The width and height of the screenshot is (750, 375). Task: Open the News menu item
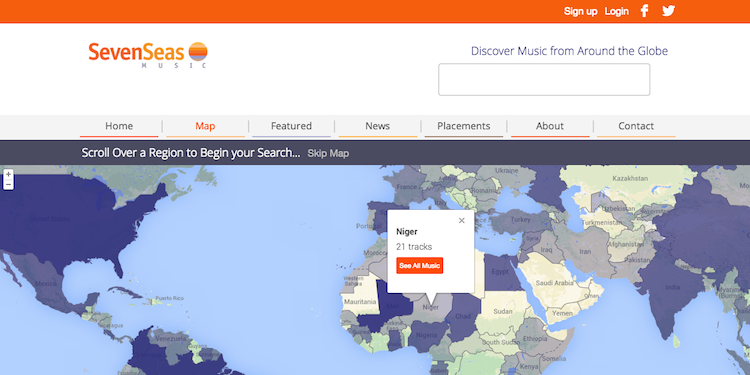[x=377, y=126]
